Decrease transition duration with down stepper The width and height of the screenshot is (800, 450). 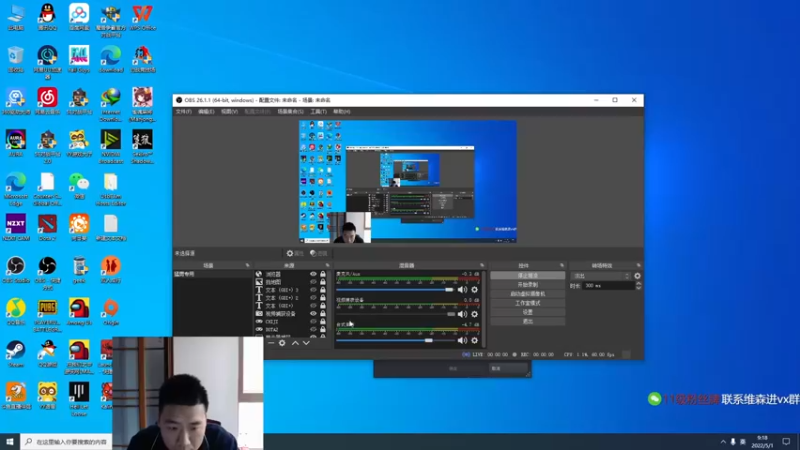pos(638,288)
